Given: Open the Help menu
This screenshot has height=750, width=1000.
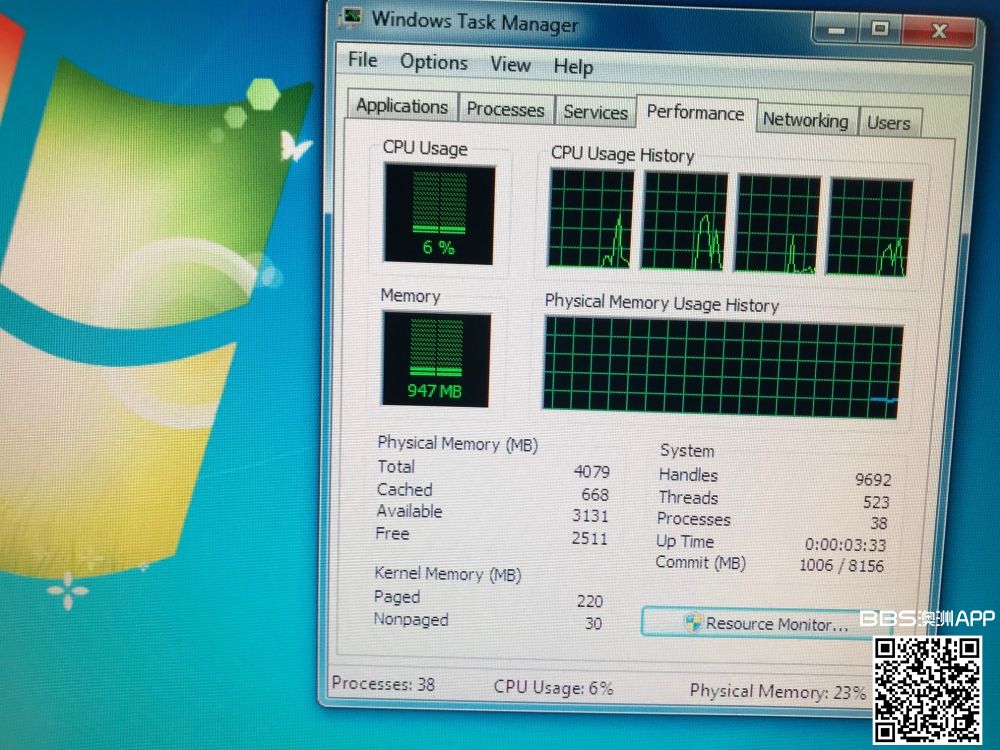Looking at the screenshot, I should pos(573,67).
